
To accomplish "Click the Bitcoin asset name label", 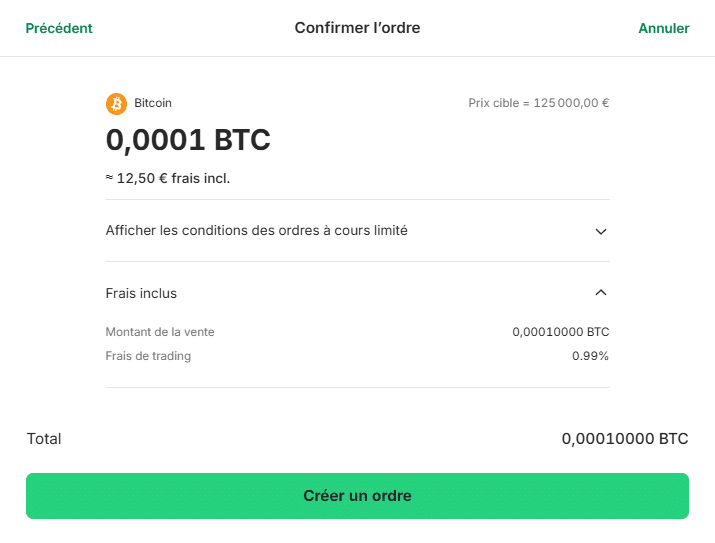I will click(x=153, y=103).
